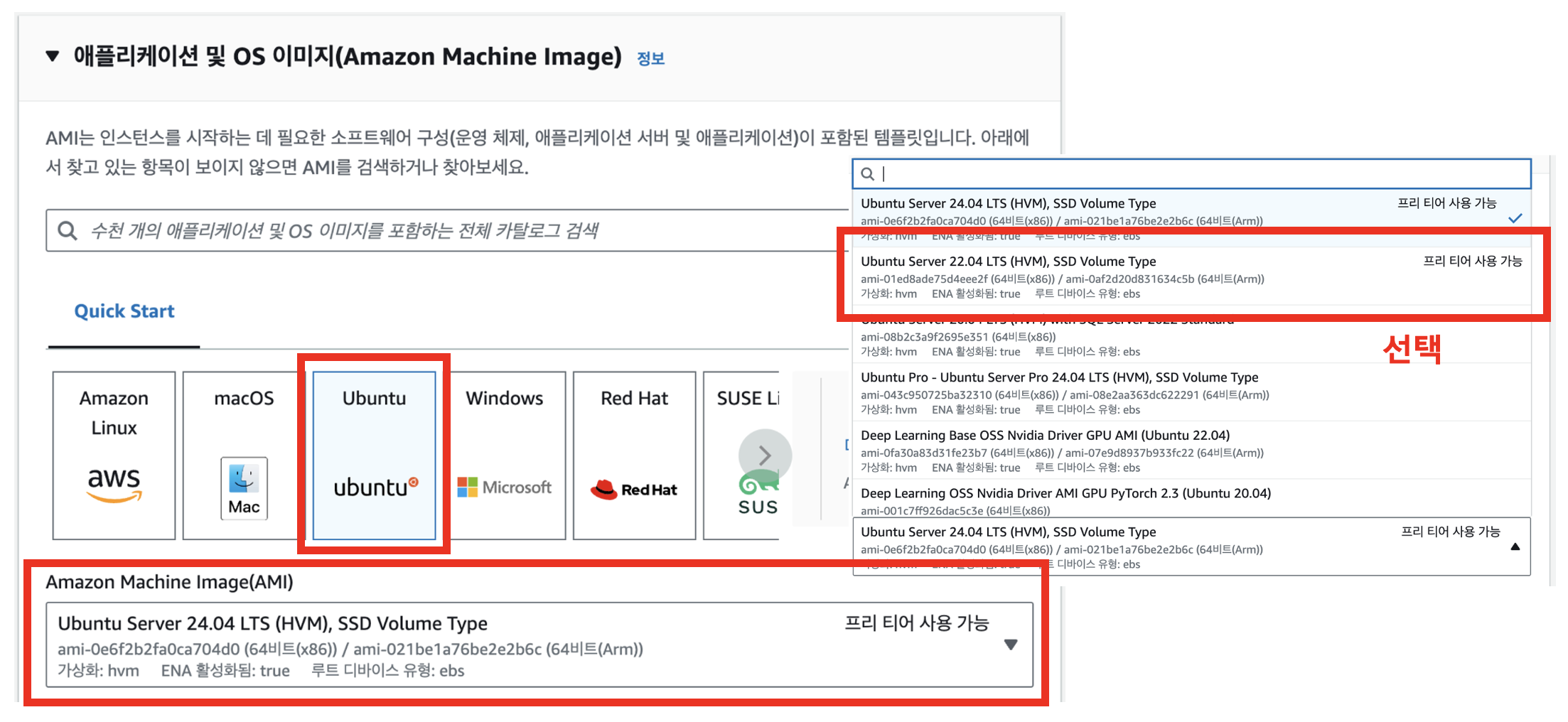
Task: Click the ubuntu logo icon
Action: coord(376,487)
